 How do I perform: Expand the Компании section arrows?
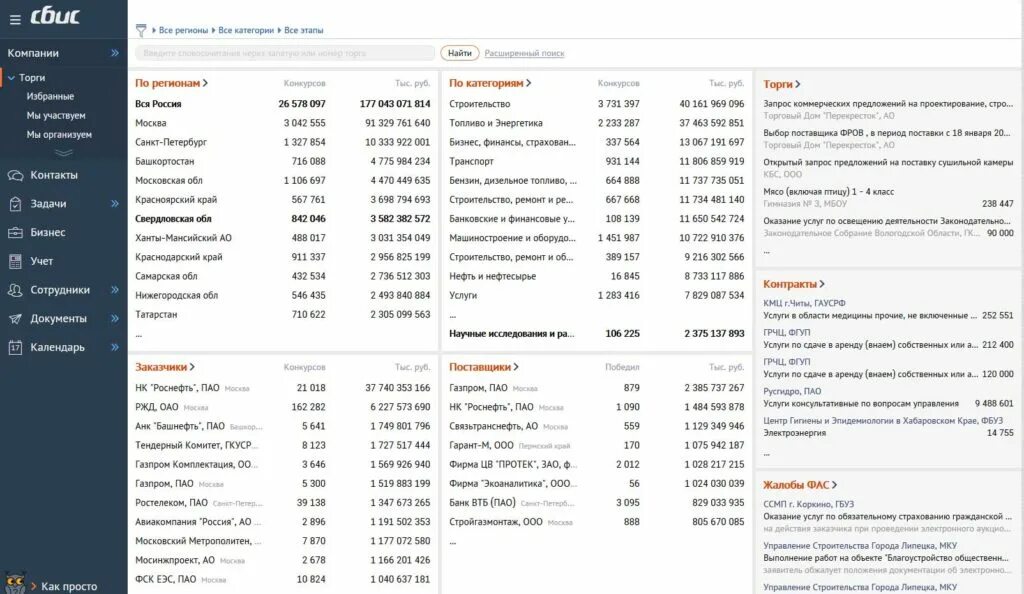tap(115, 53)
